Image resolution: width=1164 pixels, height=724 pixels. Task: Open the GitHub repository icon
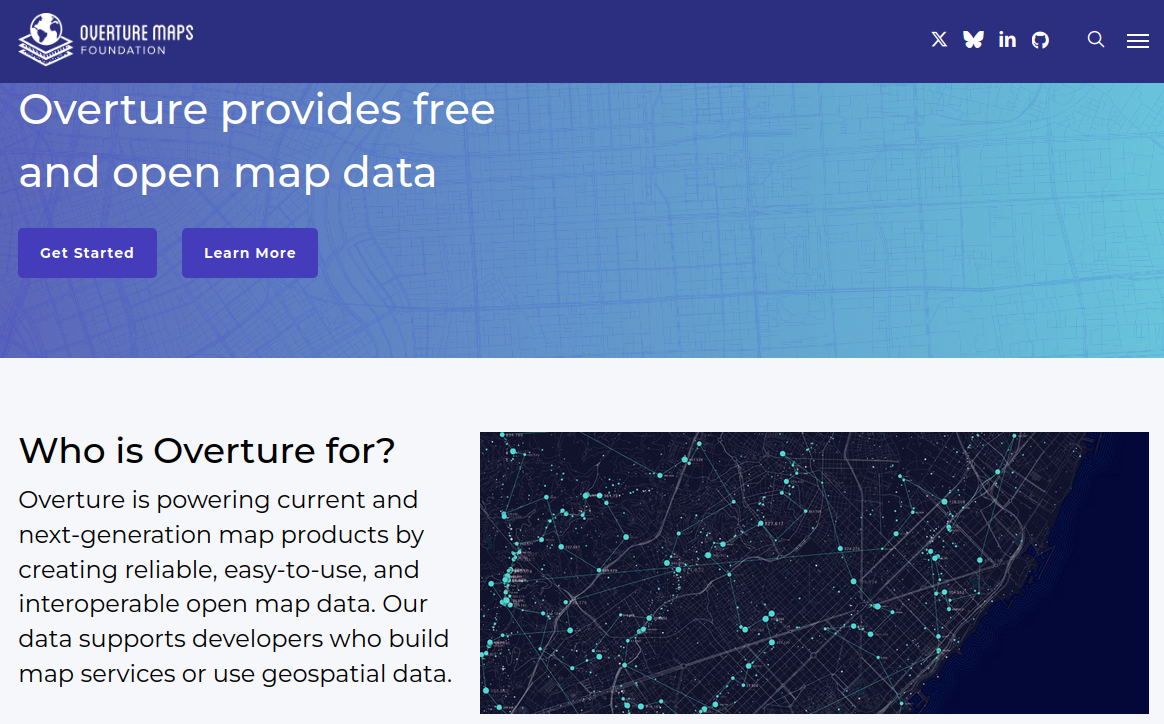click(x=1041, y=40)
